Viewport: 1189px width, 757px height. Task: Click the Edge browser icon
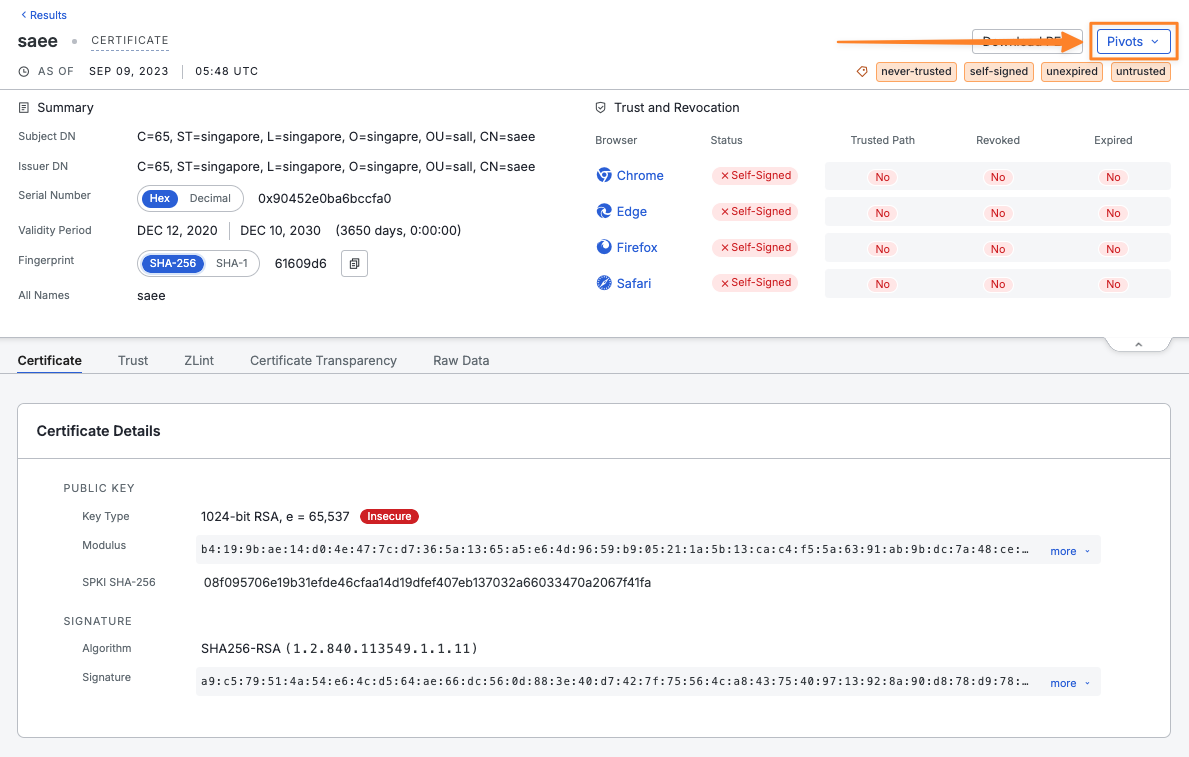pos(604,211)
